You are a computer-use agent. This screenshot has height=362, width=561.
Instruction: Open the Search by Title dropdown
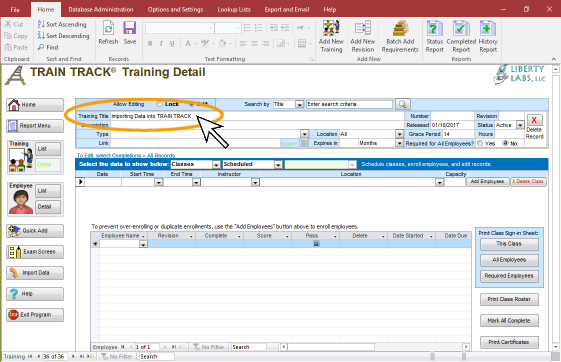(x=299, y=104)
